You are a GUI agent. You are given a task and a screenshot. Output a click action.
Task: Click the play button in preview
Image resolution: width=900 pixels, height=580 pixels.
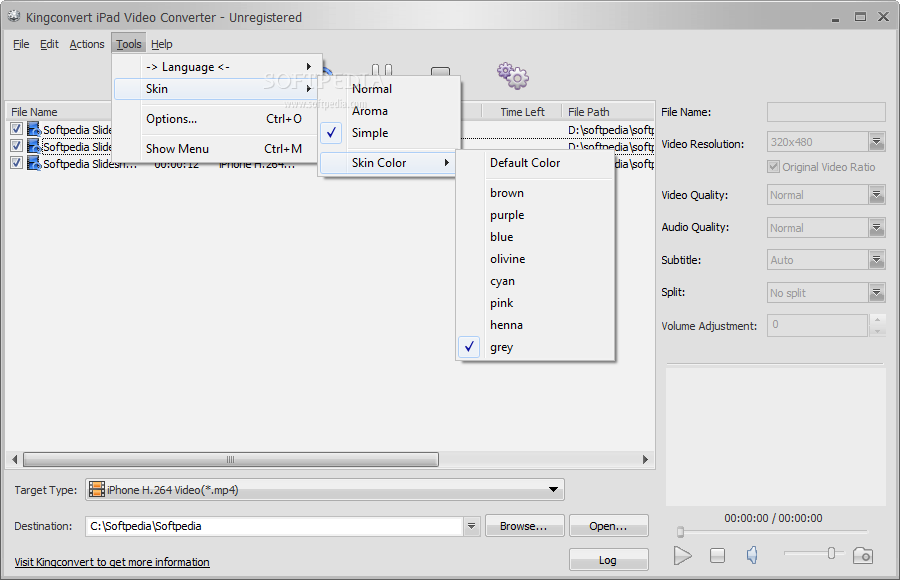pyautogui.click(x=682, y=555)
